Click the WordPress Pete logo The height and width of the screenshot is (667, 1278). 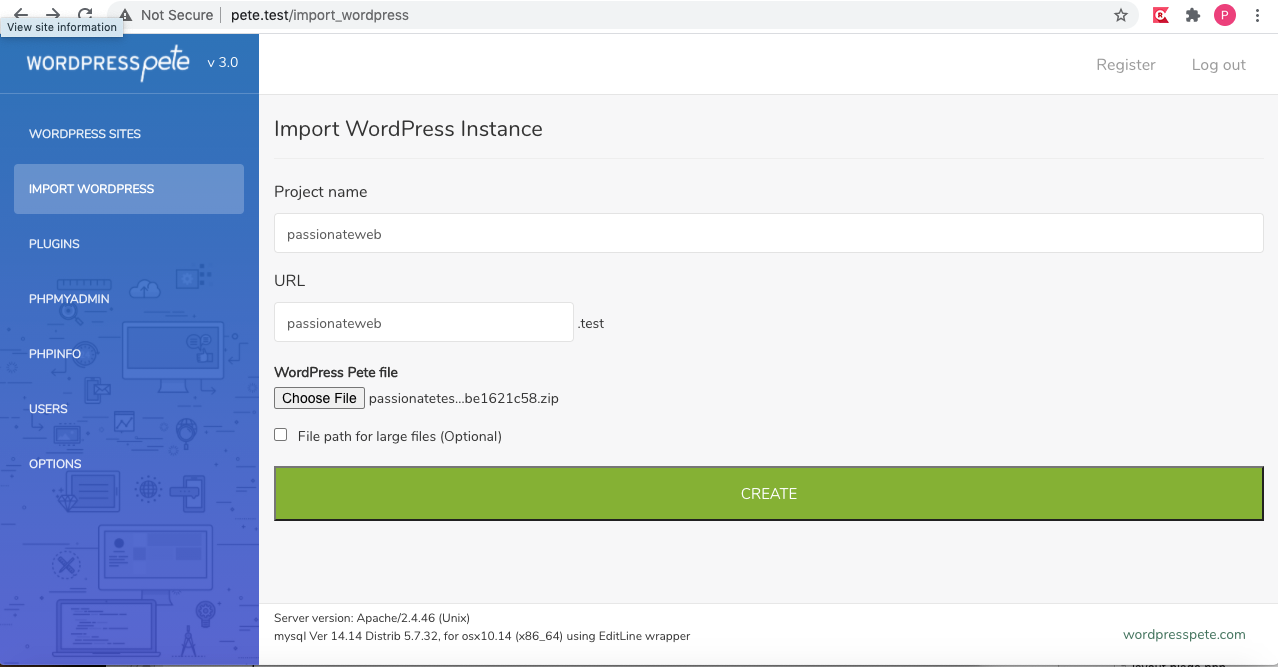108,63
